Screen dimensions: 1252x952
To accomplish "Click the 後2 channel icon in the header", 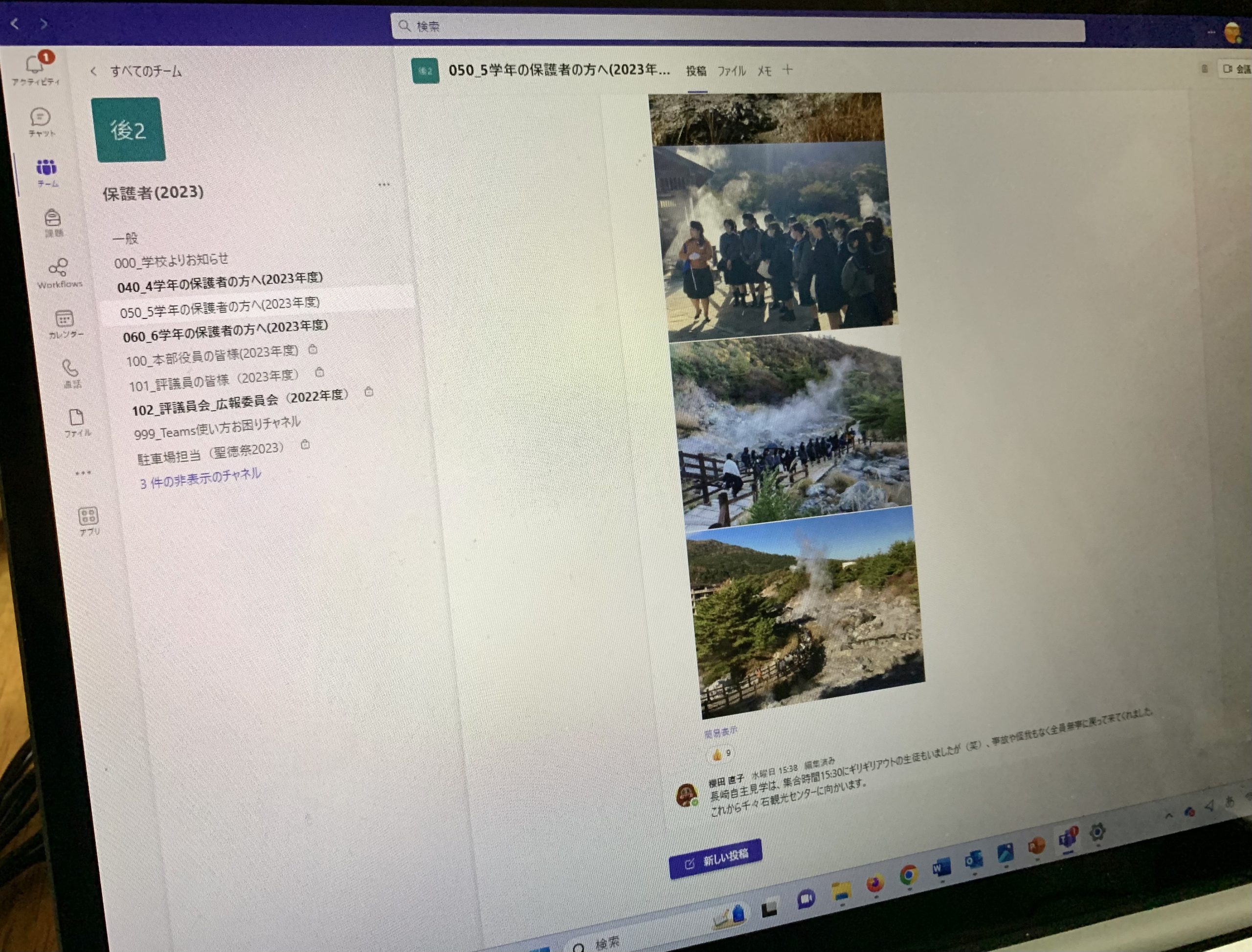I will [425, 71].
